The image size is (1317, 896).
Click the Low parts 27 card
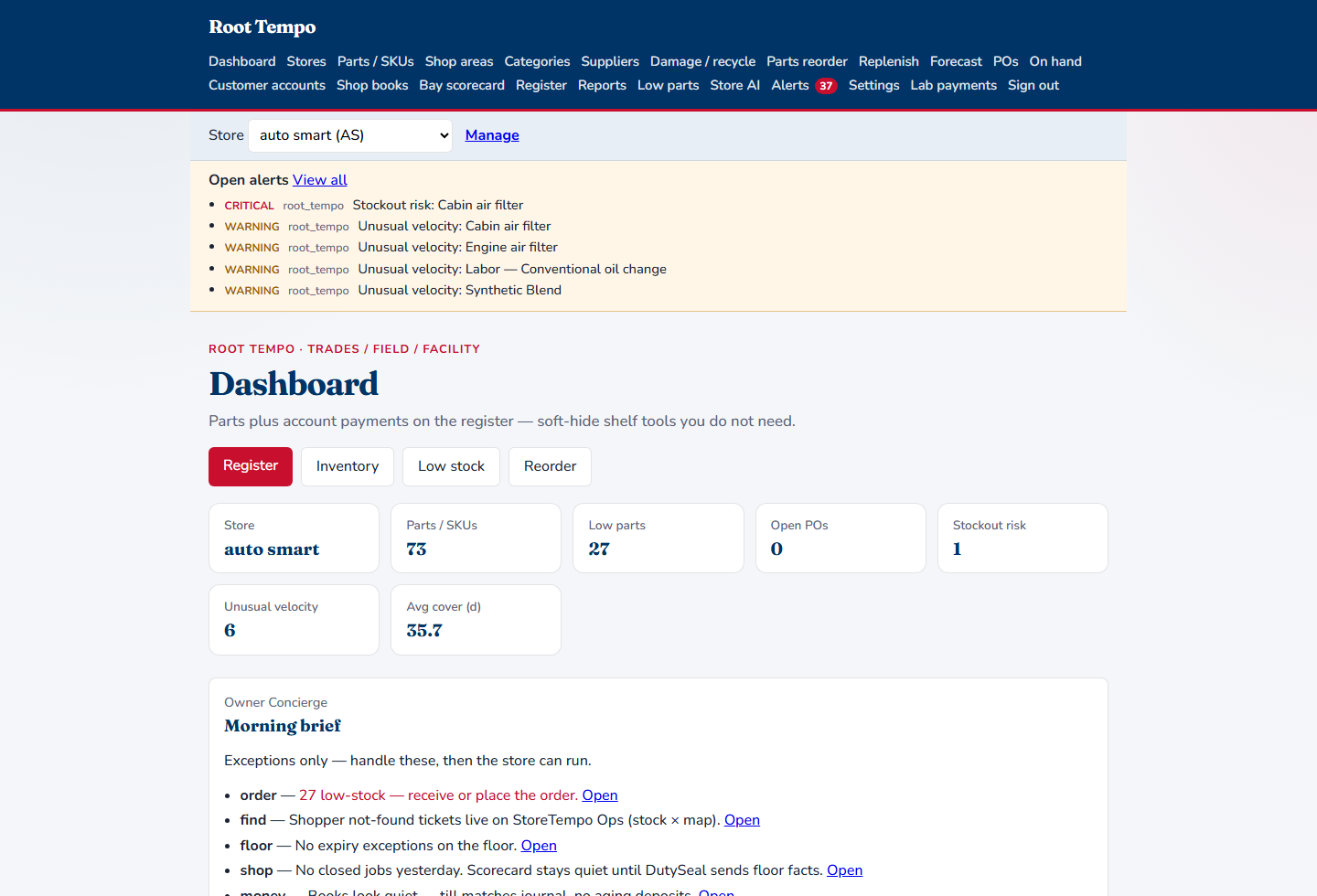coord(658,539)
